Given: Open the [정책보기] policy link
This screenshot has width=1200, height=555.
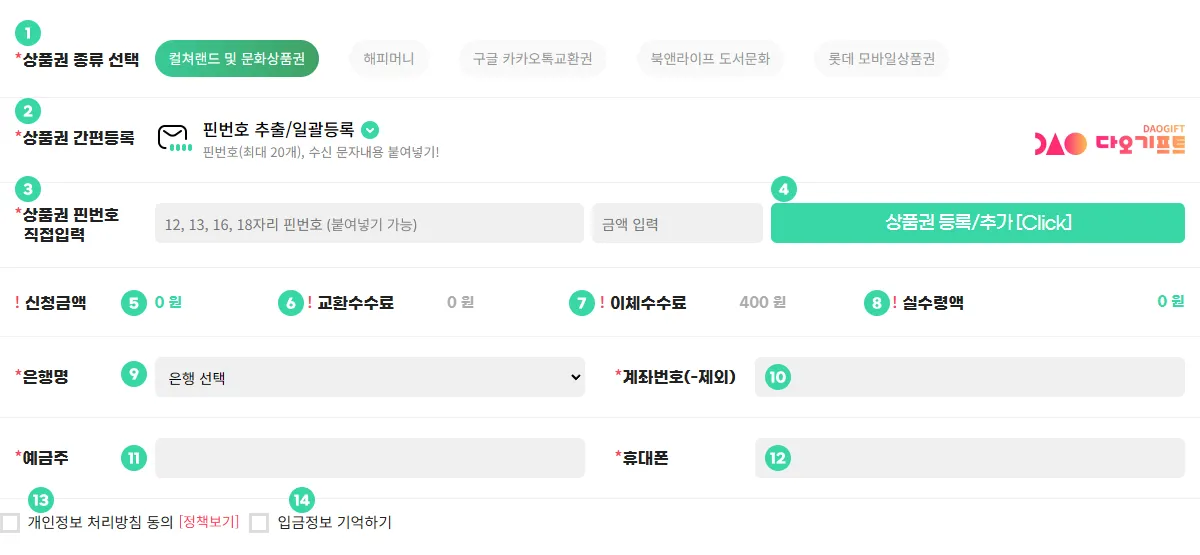Looking at the screenshot, I should coord(208,523).
